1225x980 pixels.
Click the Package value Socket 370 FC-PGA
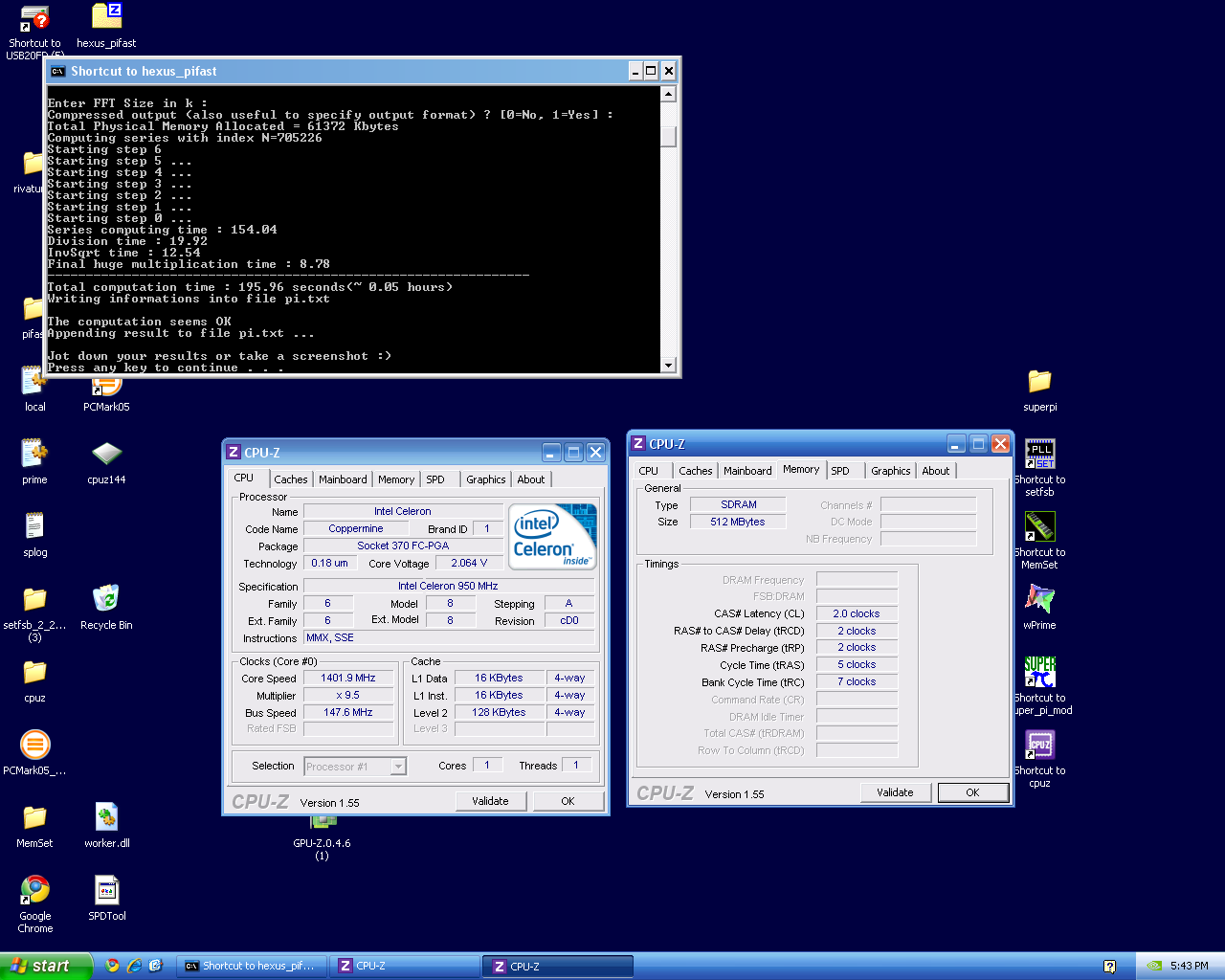click(x=403, y=546)
